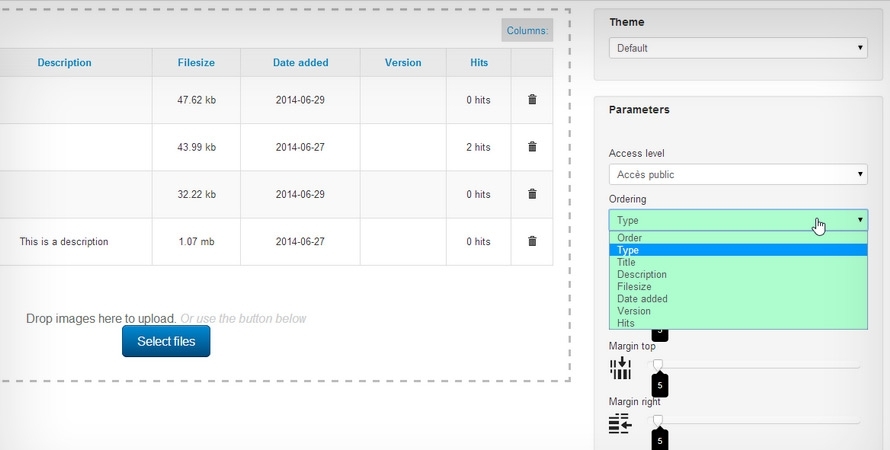Click the Select files button
890x450 pixels.
(166, 341)
